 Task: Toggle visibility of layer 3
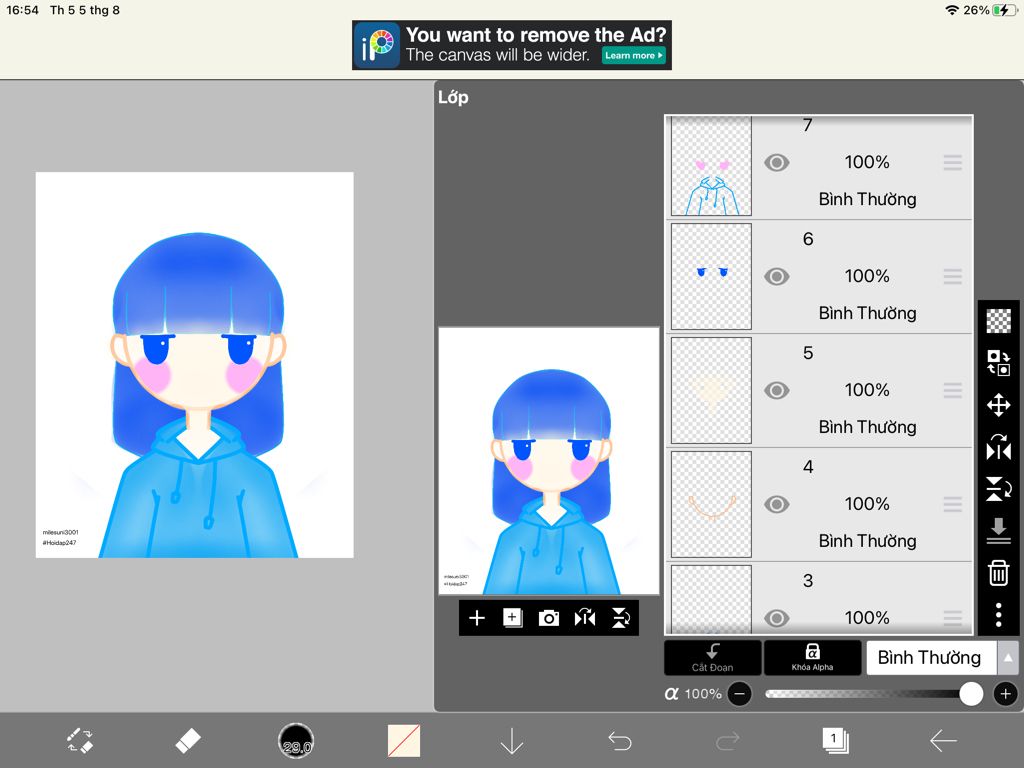pyautogui.click(x=776, y=618)
